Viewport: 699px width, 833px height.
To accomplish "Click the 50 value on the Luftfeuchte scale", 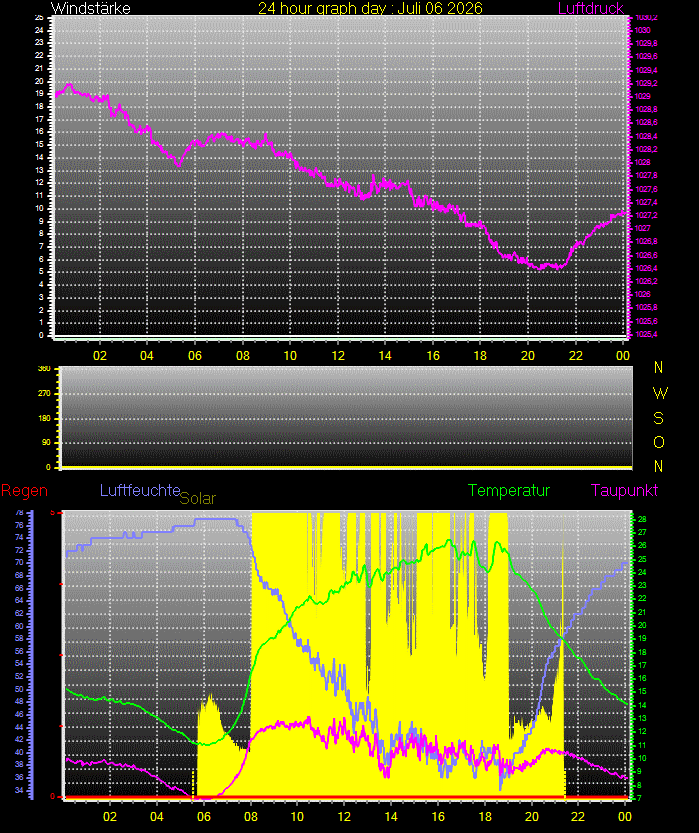I will click(19, 689).
